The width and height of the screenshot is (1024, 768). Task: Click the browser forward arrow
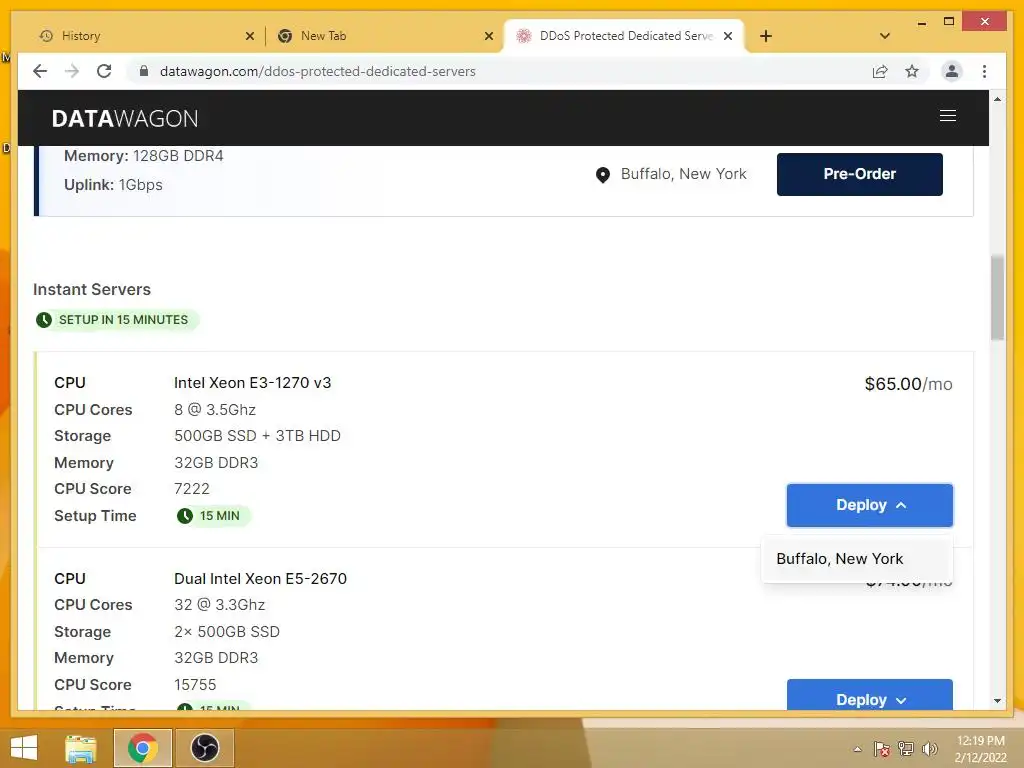tap(72, 71)
